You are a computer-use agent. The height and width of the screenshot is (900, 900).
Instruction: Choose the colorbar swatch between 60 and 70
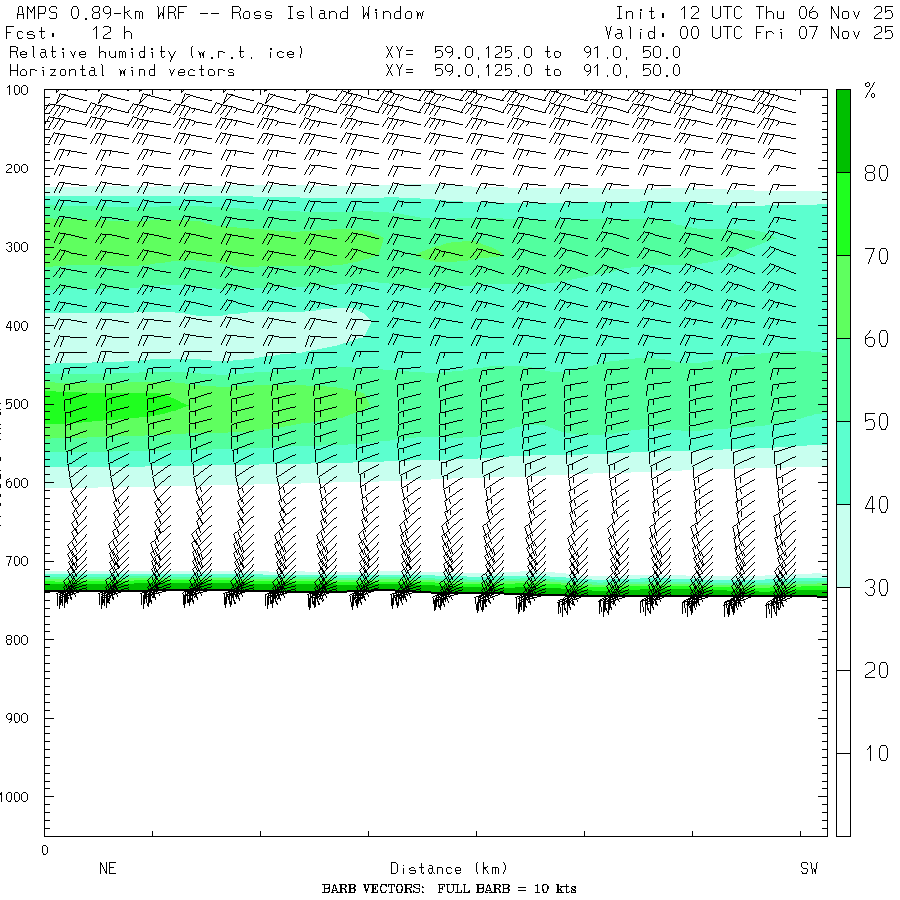843,296
